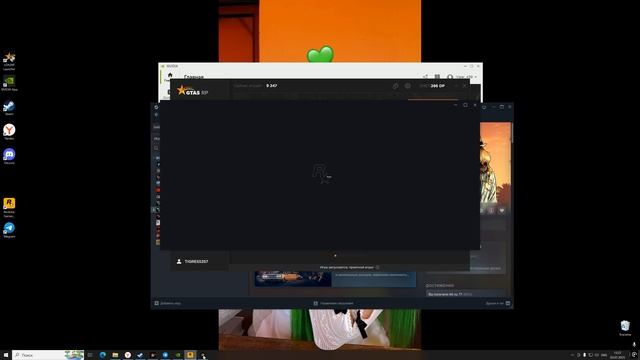Image resolution: width=640 pixels, height=360 pixels.
Task: Switch to Steam on the taskbar
Action: pos(140,355)
